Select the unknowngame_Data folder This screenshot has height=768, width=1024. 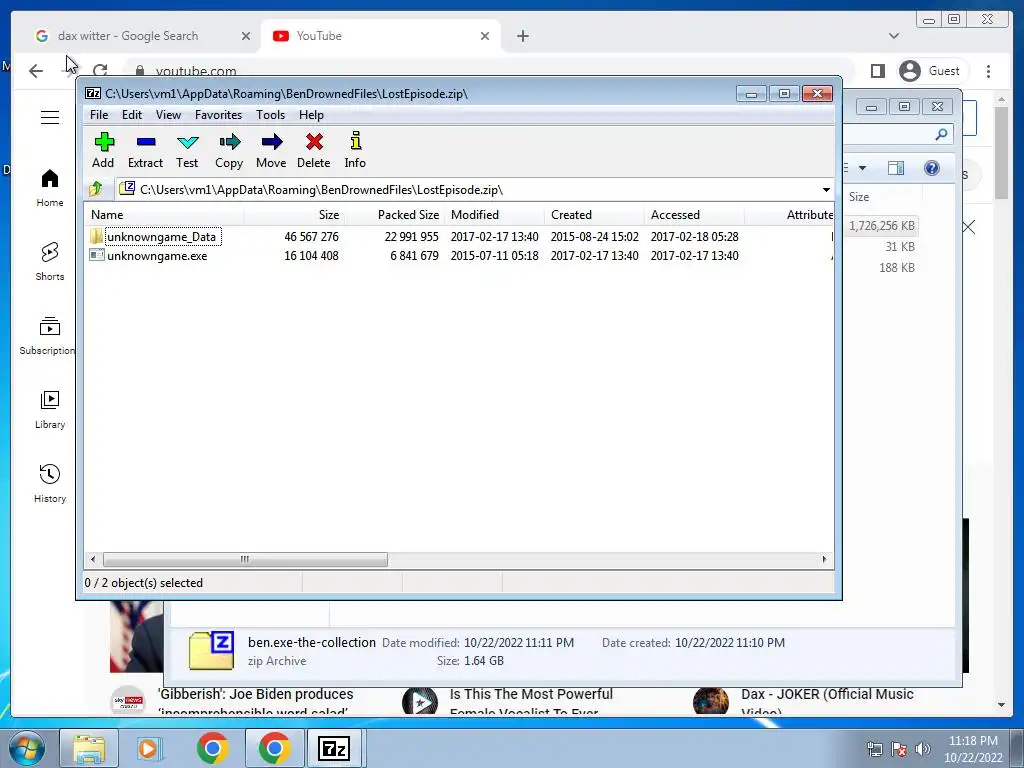click(161, 236)
